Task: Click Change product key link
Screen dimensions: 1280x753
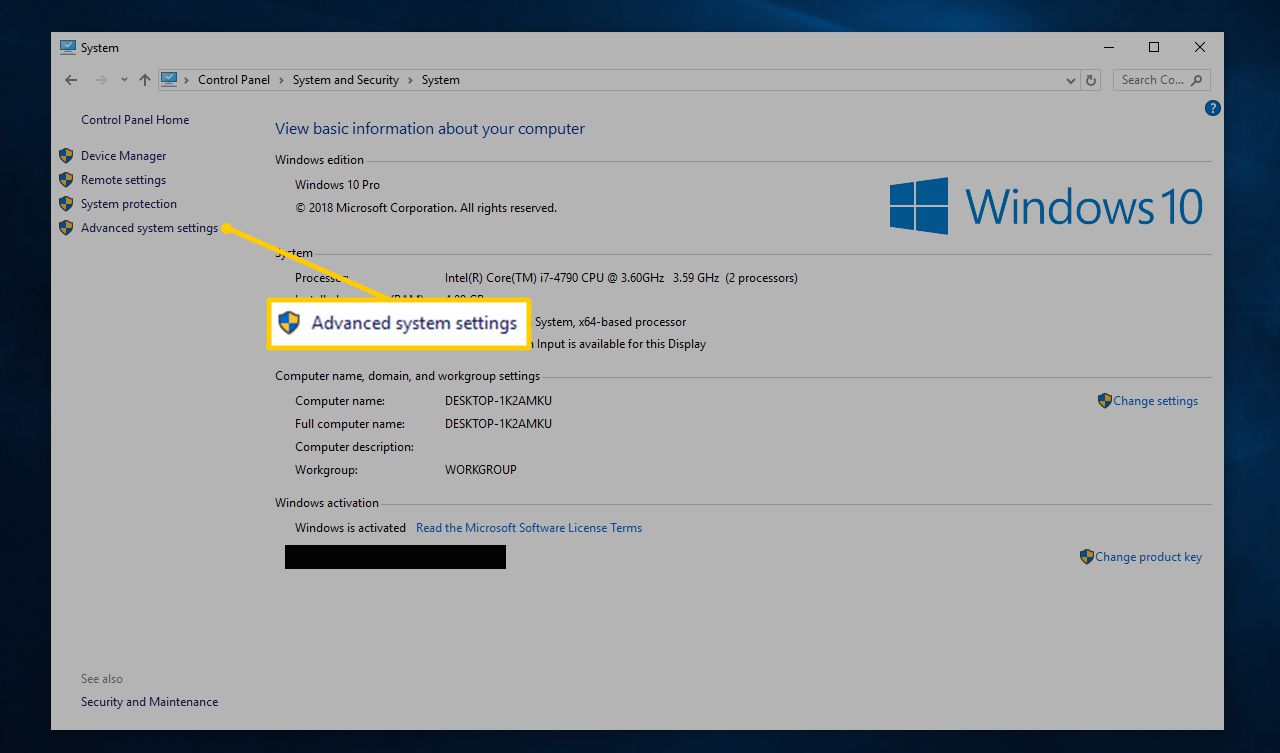Action: click(x=1149, y=557)
